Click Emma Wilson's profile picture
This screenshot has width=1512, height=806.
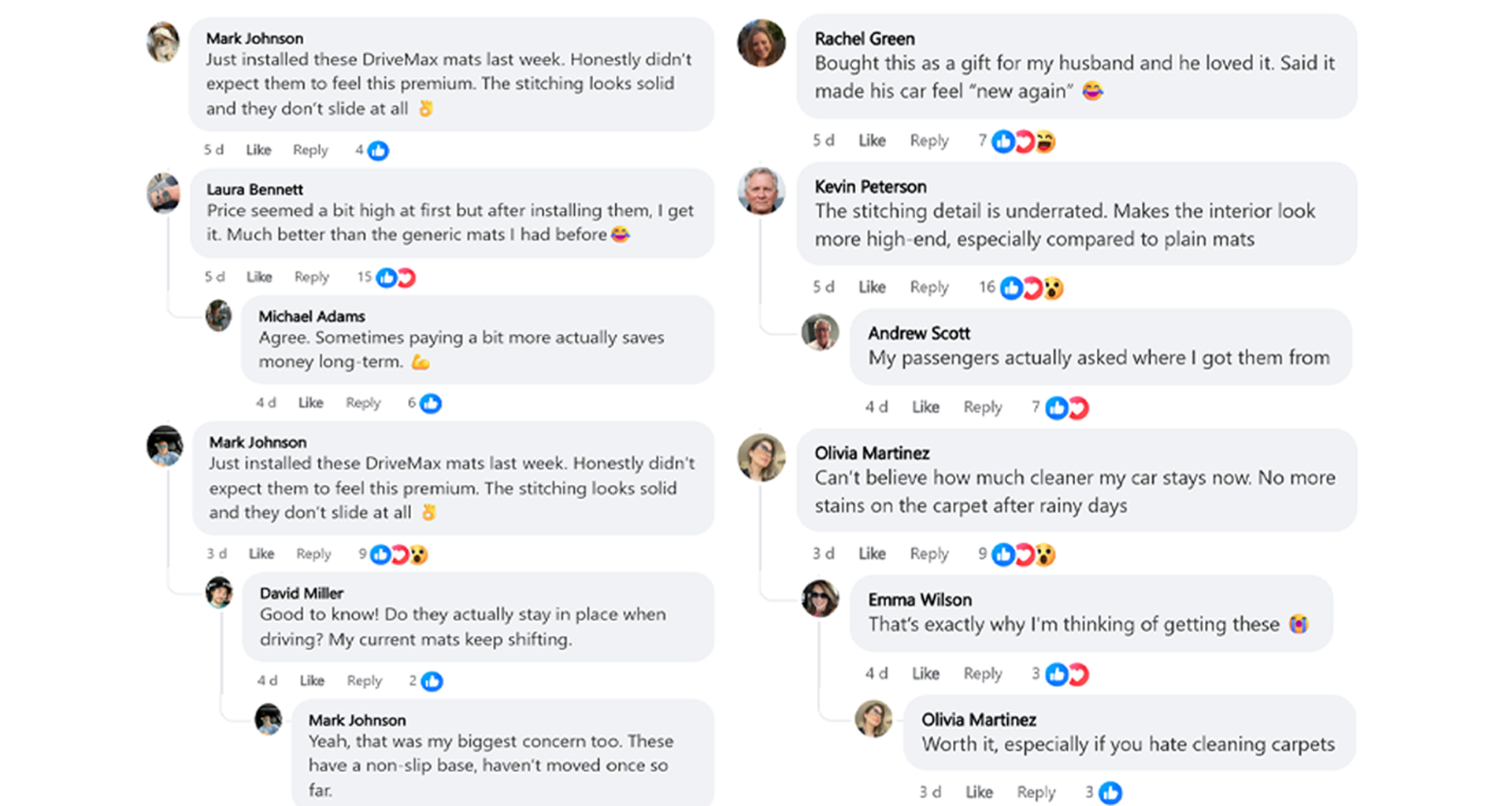click(x=820, y=598)
